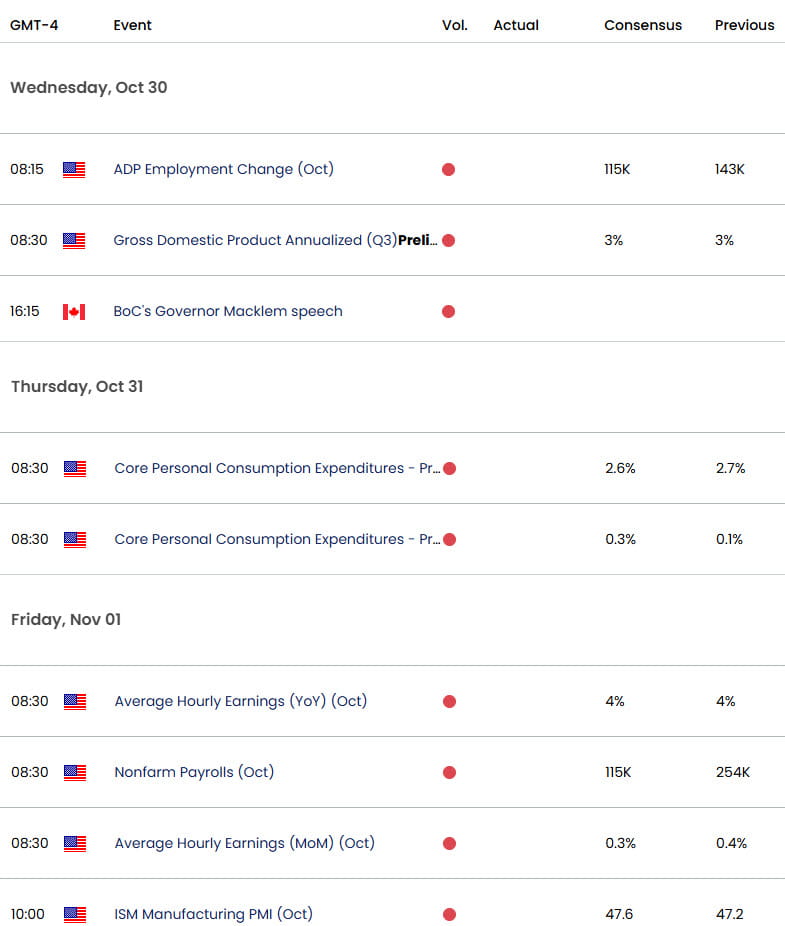
Task: Toggle the volatility dot for Average Hourly Earnings MoM
Action: 448,843
